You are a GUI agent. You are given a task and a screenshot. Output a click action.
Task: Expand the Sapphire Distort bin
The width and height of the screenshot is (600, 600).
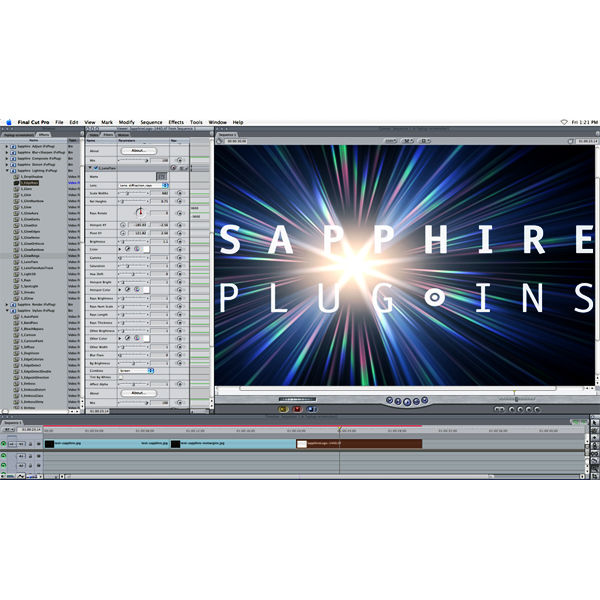click(7, 165)
